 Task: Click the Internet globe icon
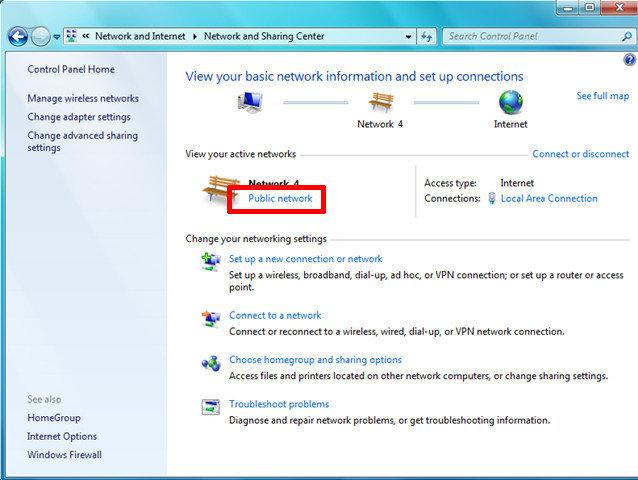click(x=511, y=102)
